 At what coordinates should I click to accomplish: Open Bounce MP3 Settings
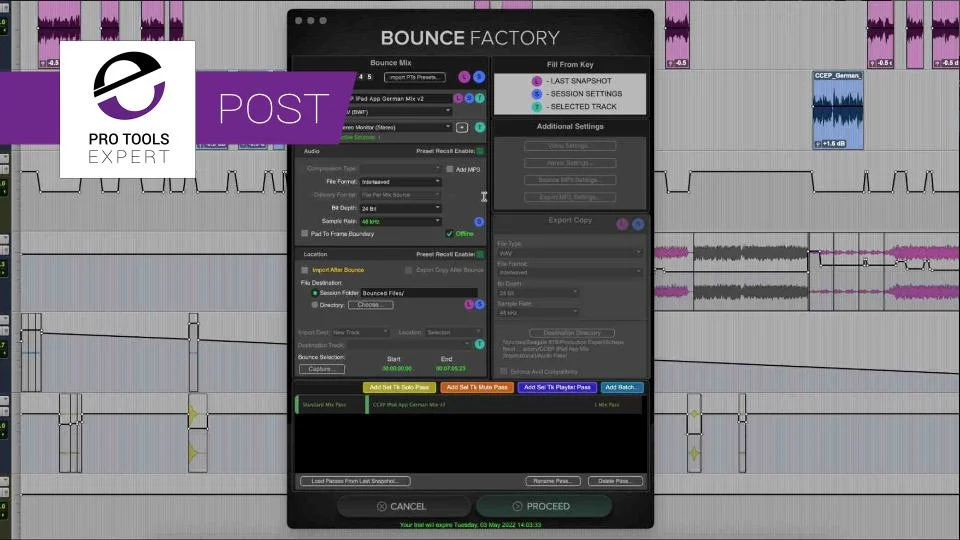point(570,180)
